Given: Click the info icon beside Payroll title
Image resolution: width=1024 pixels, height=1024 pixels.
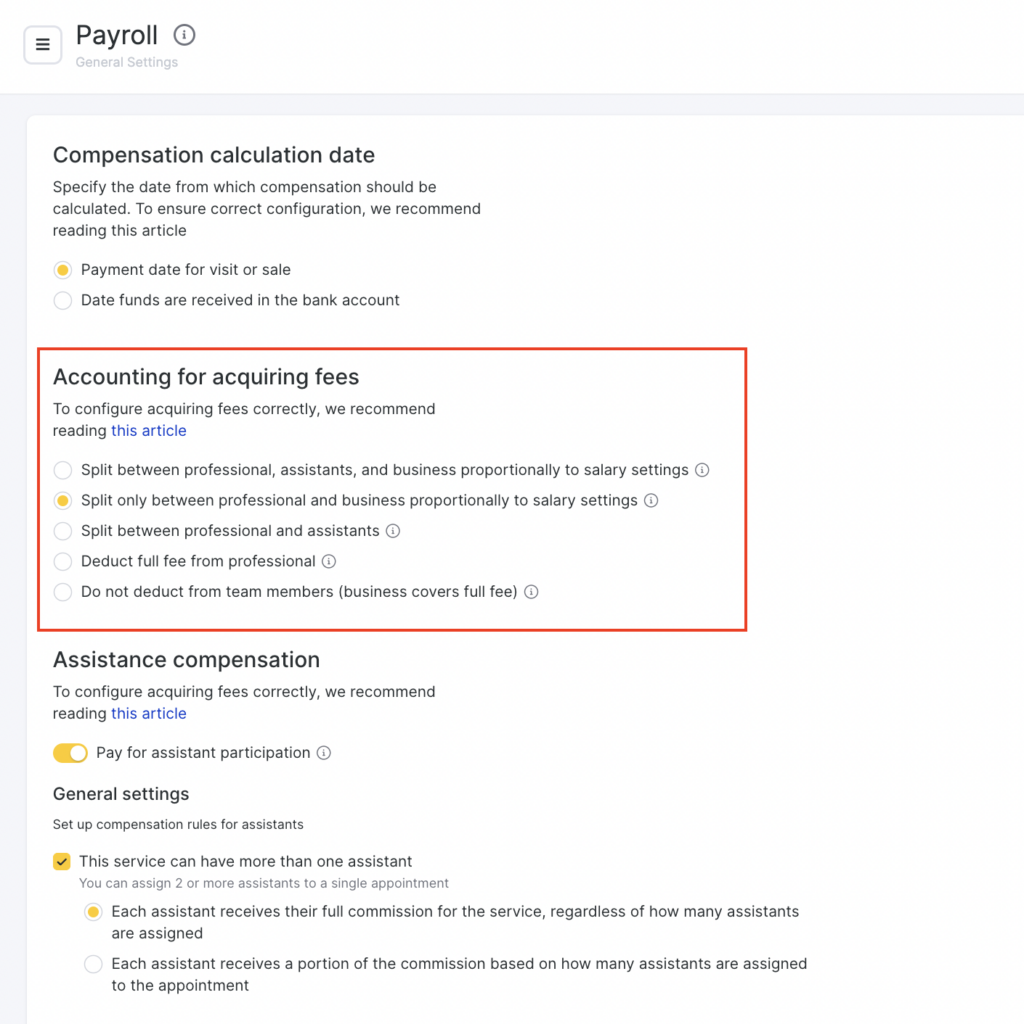Looking at the screenshot, I should (x=184, y=36).
